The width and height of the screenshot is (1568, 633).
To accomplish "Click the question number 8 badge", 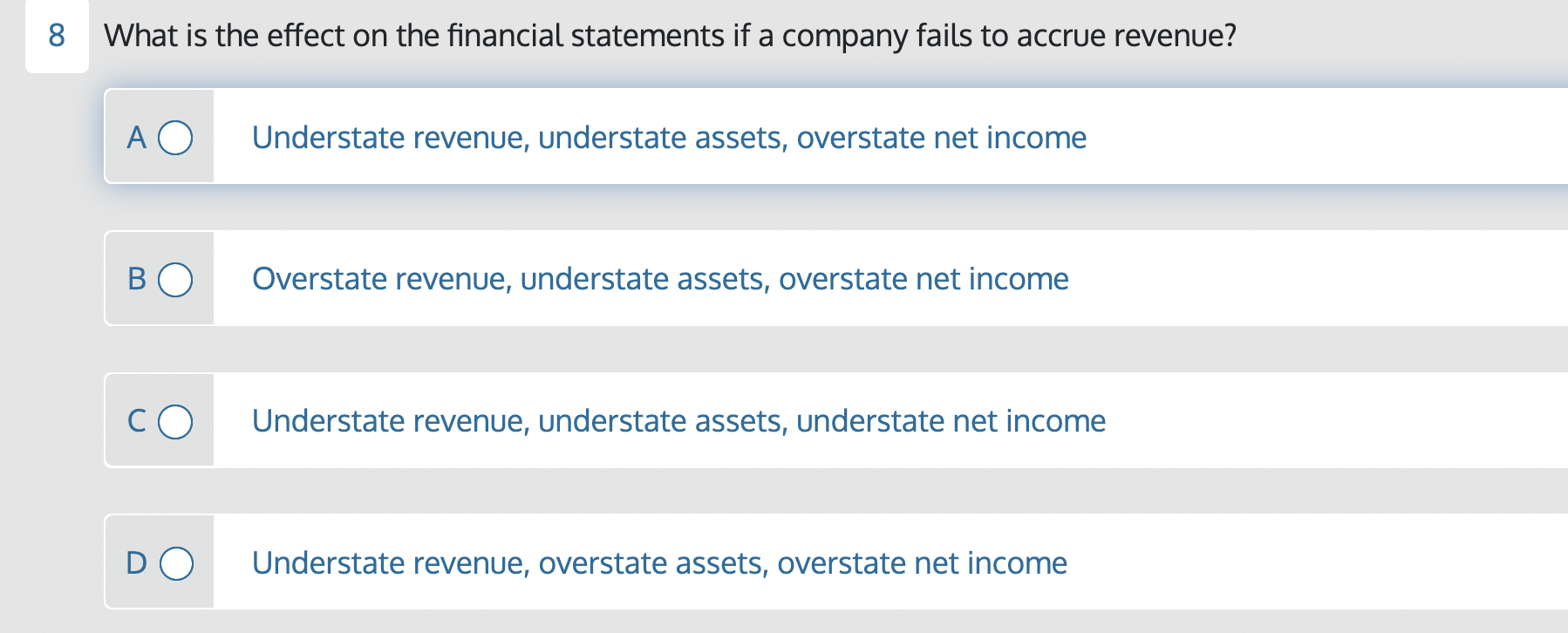I will click(x=56, y=36).
